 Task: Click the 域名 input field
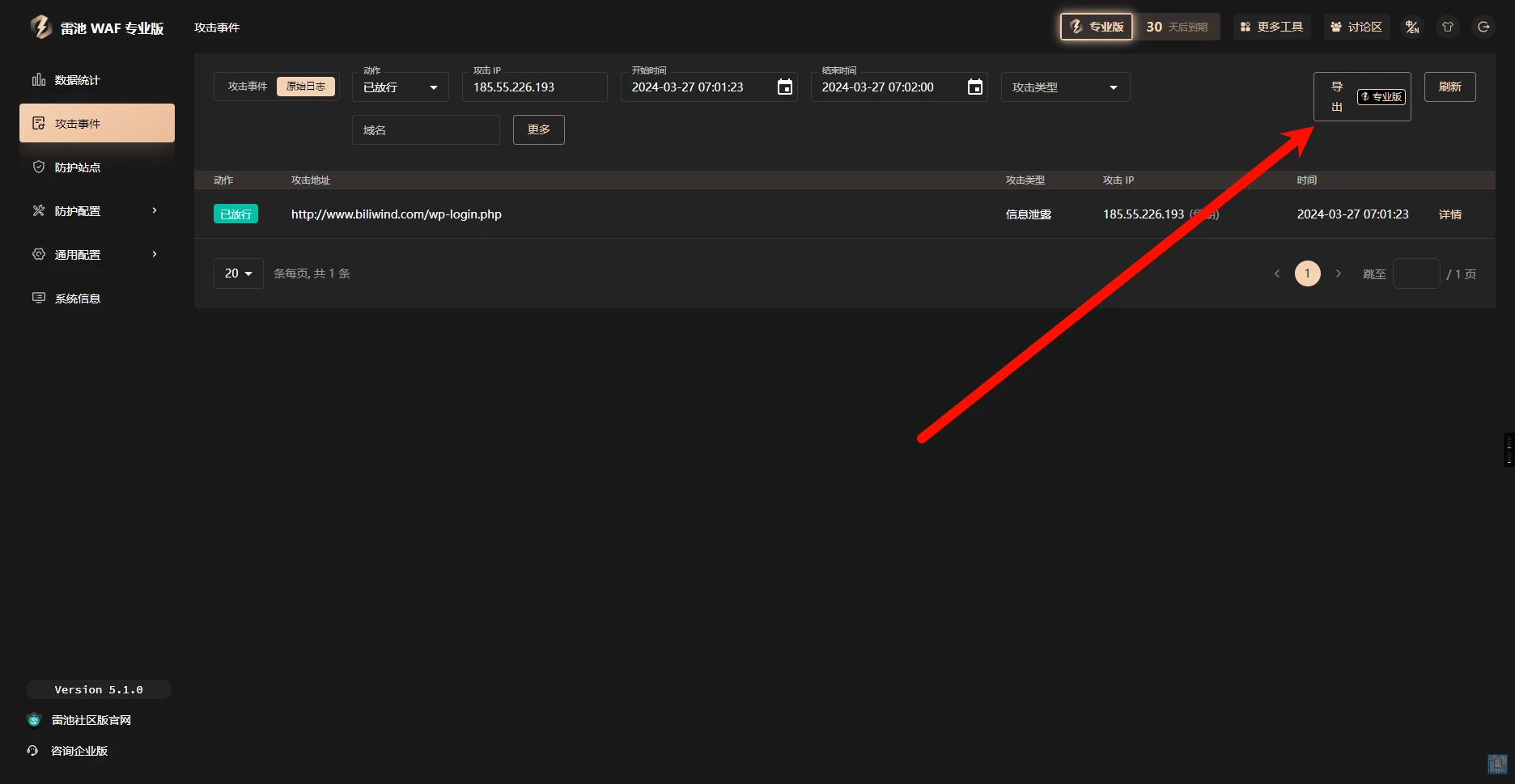[425, 130]
